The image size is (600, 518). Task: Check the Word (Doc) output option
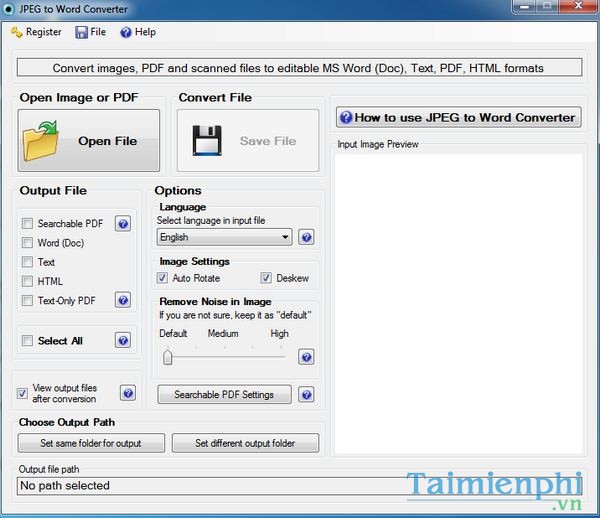(27, 243)
